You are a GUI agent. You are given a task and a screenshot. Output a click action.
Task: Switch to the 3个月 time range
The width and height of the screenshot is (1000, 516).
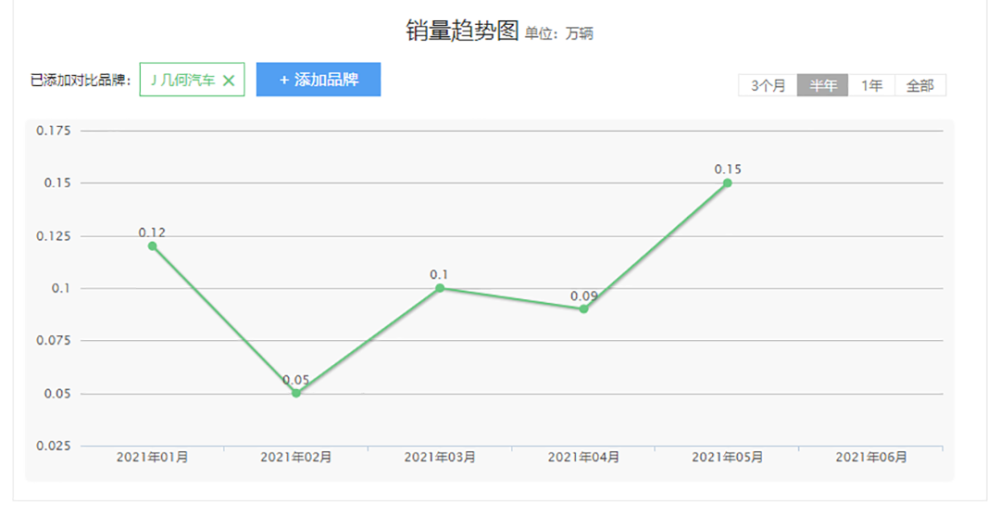(768, 85)
